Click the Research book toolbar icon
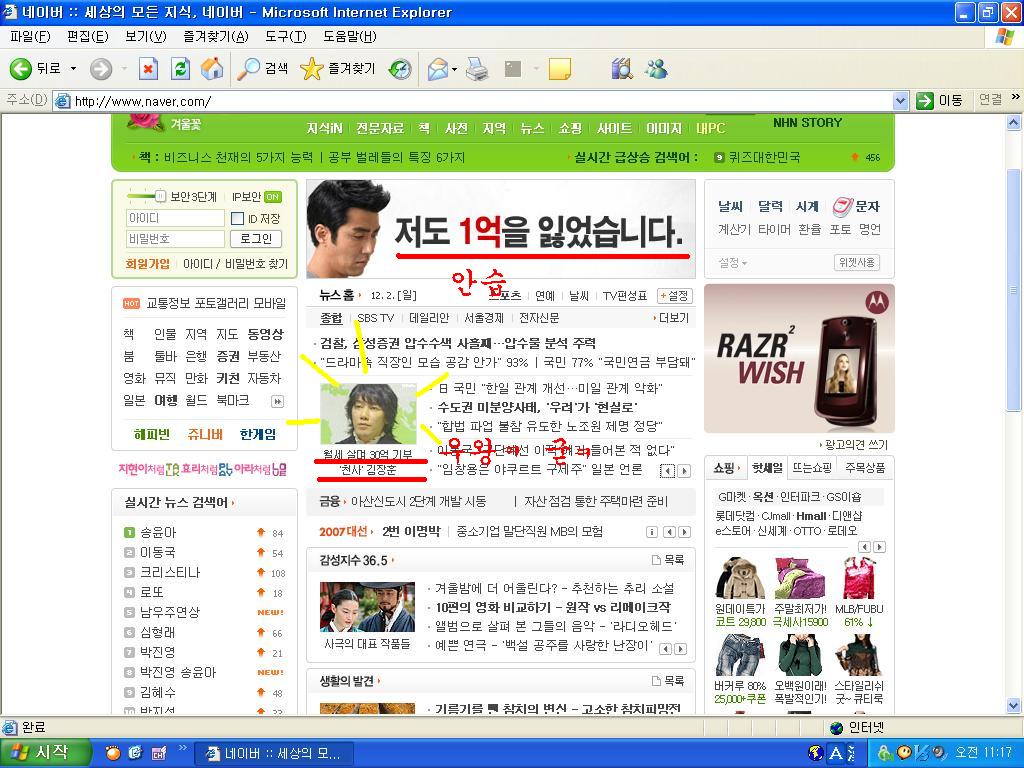 pos(622,69)
